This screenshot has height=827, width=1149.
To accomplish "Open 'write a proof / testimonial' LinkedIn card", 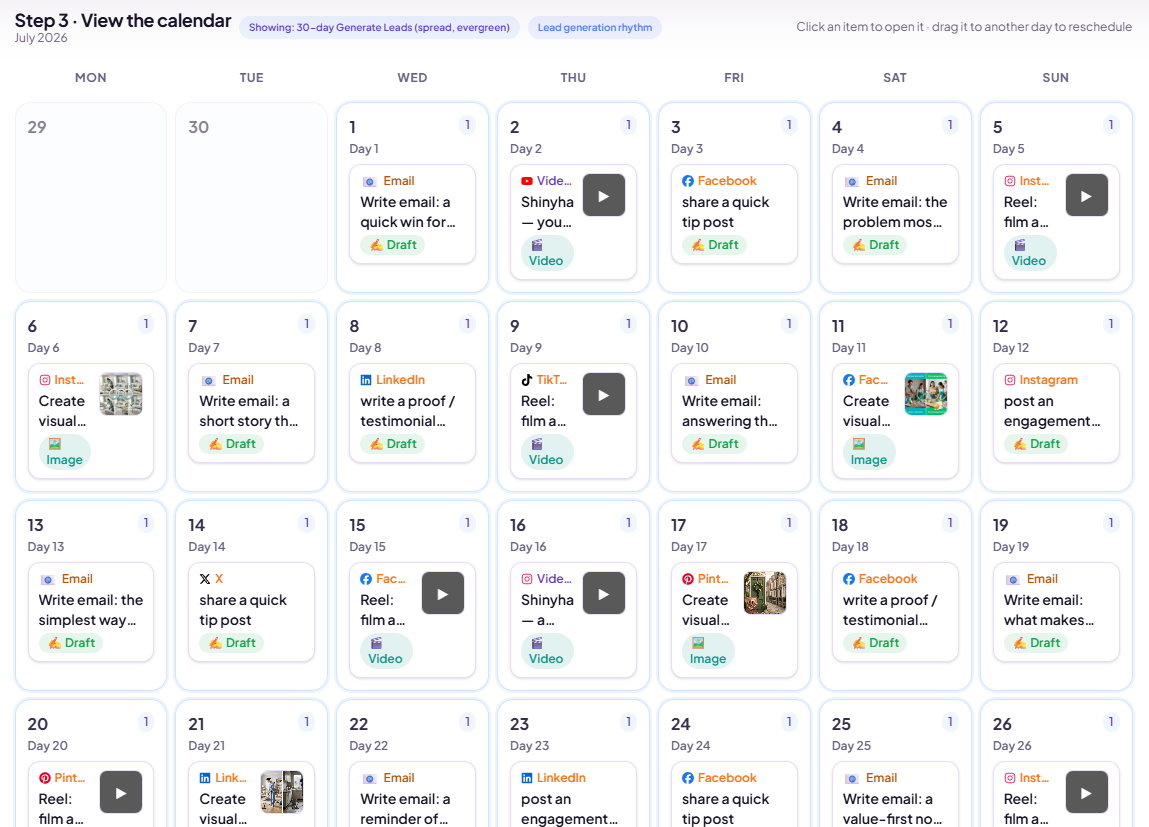I will click(413, 413).
